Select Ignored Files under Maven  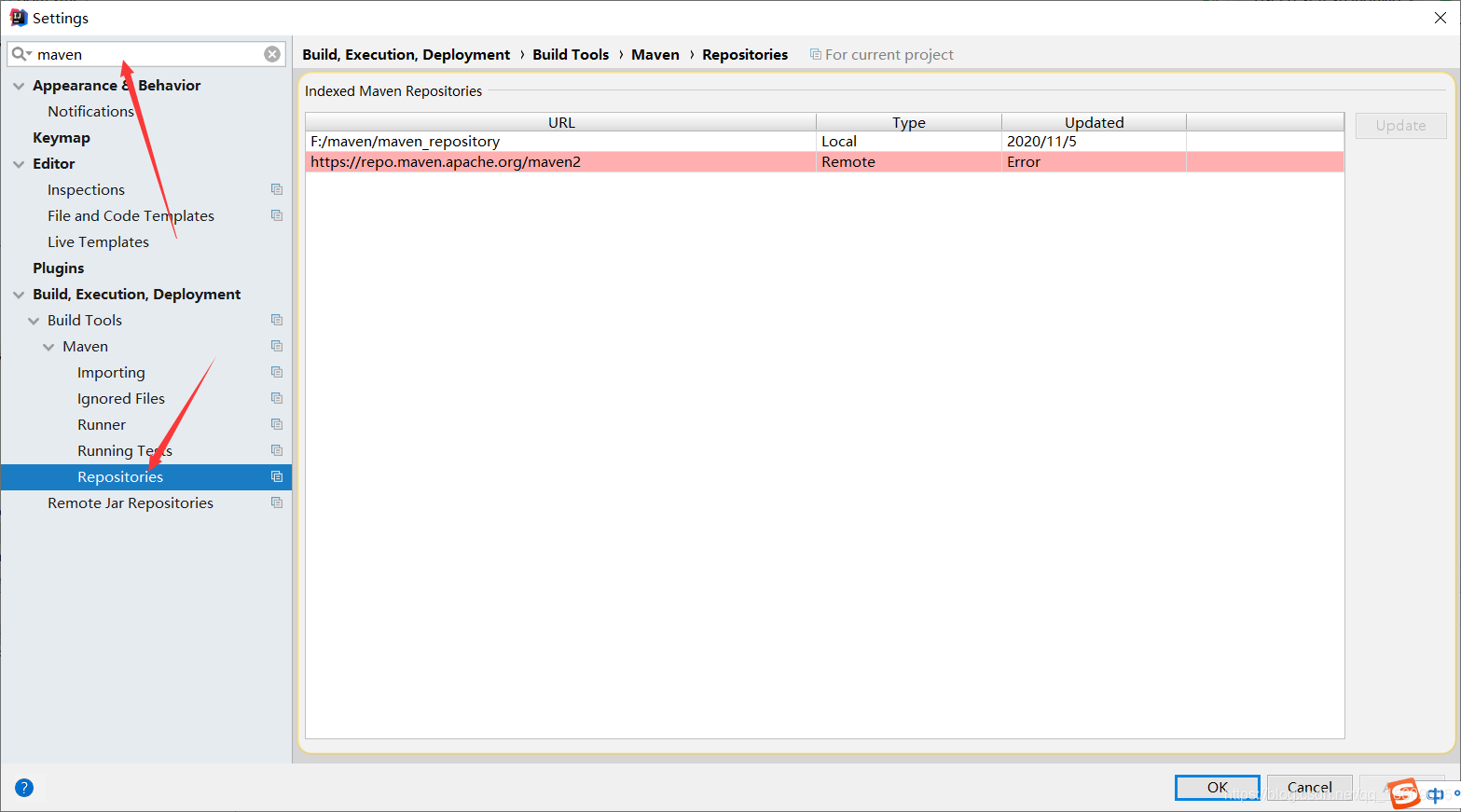tap(121, 398)
